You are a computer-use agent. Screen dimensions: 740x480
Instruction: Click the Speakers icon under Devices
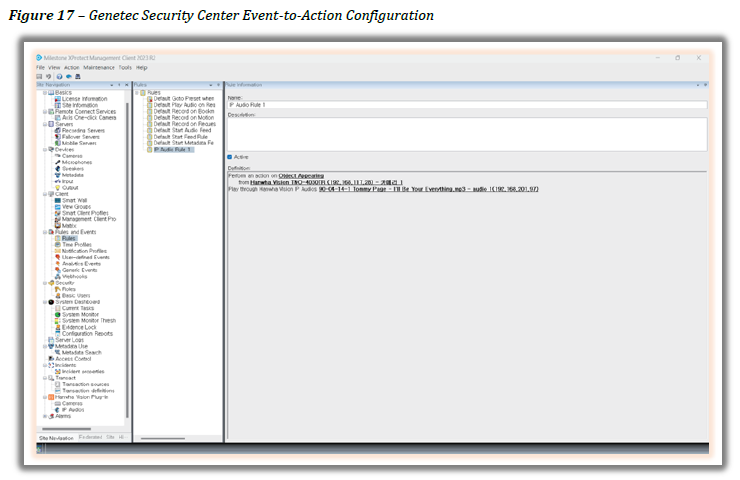[58, 168]
